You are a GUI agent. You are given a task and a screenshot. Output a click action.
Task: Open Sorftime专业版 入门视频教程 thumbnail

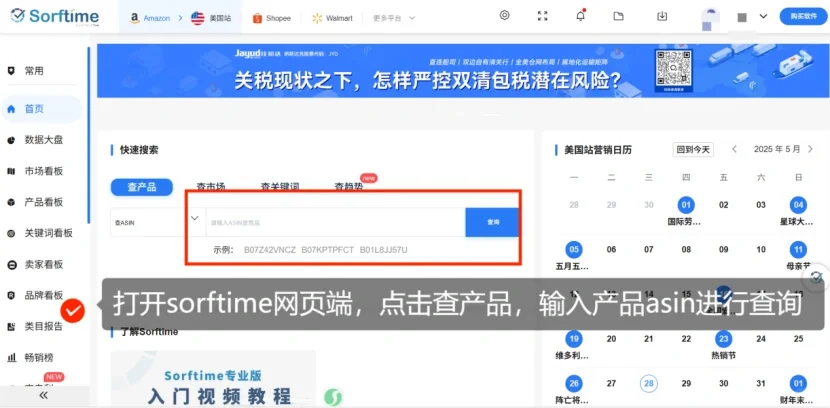click(x=213, y=378)
